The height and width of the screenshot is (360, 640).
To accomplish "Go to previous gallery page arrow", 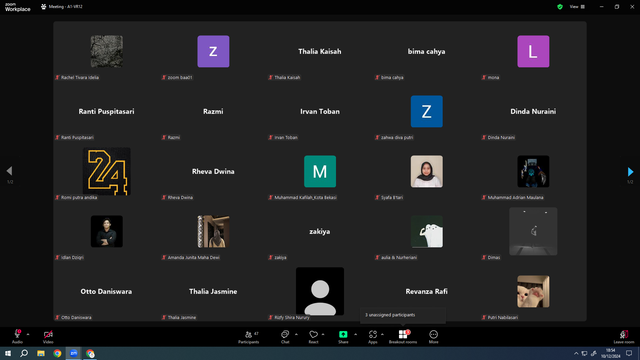I will click(9, 171).
